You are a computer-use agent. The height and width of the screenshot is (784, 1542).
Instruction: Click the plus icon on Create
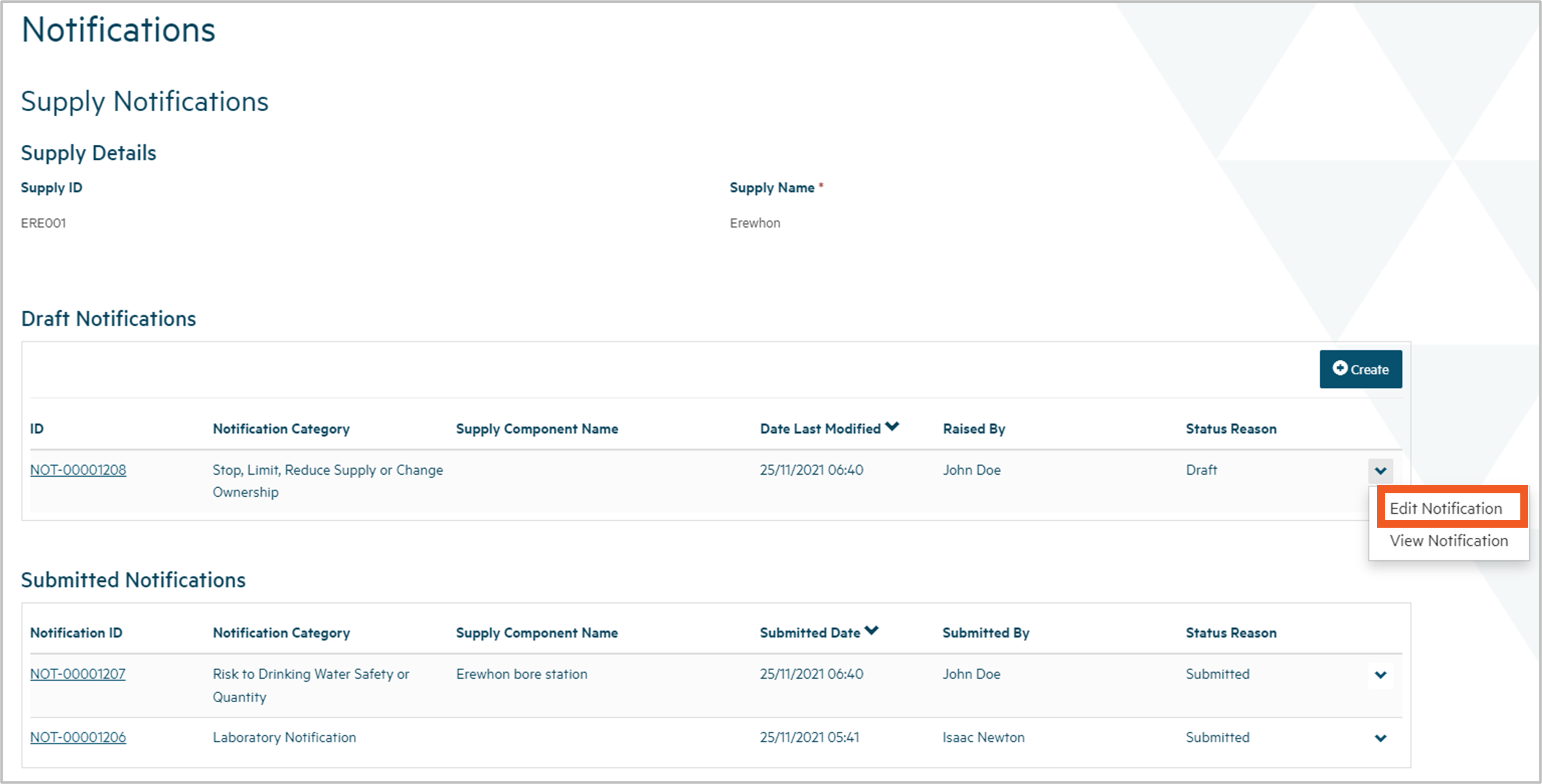tap(1340, 368)
